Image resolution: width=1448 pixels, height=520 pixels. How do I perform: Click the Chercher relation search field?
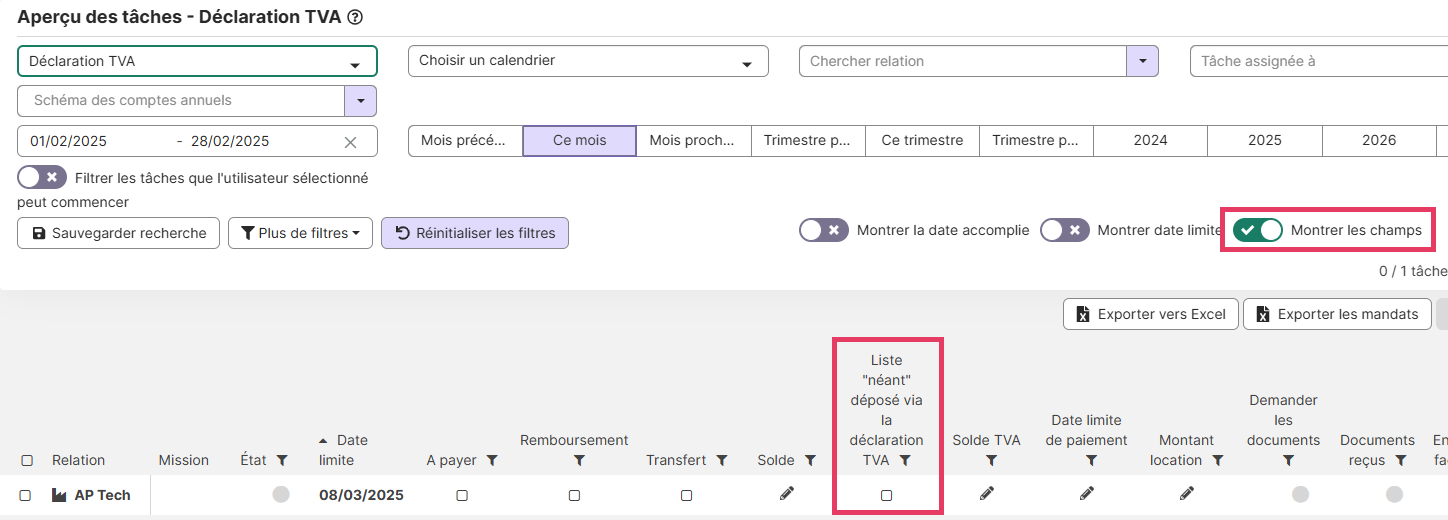coord(962,61)
